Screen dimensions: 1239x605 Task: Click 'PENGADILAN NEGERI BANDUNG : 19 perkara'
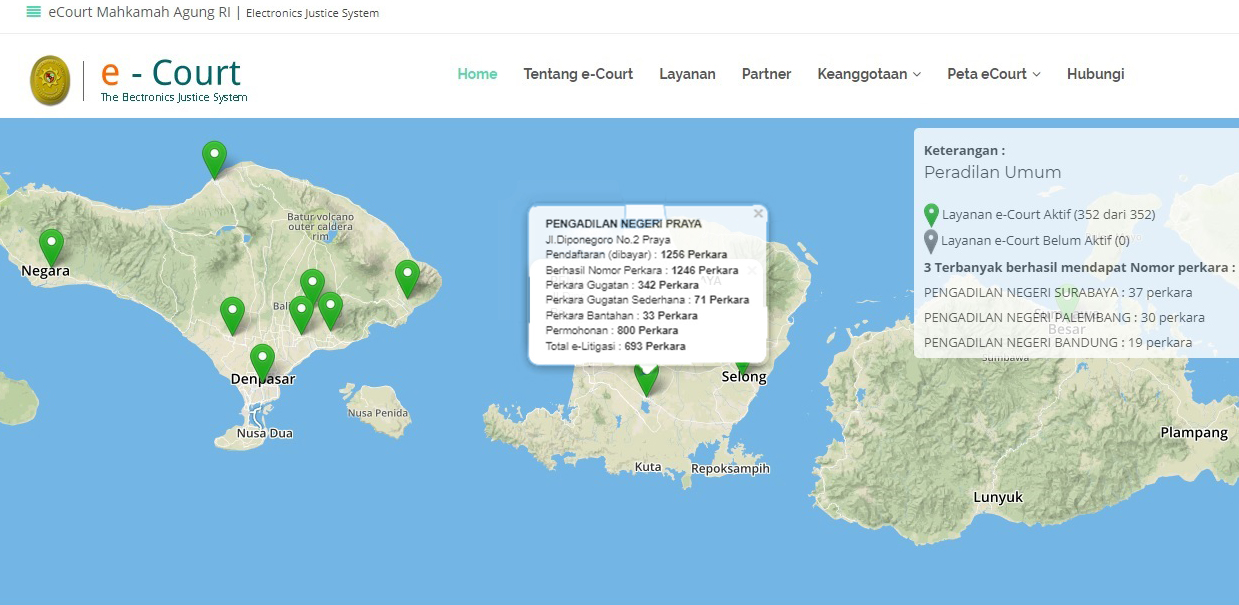1058,343
